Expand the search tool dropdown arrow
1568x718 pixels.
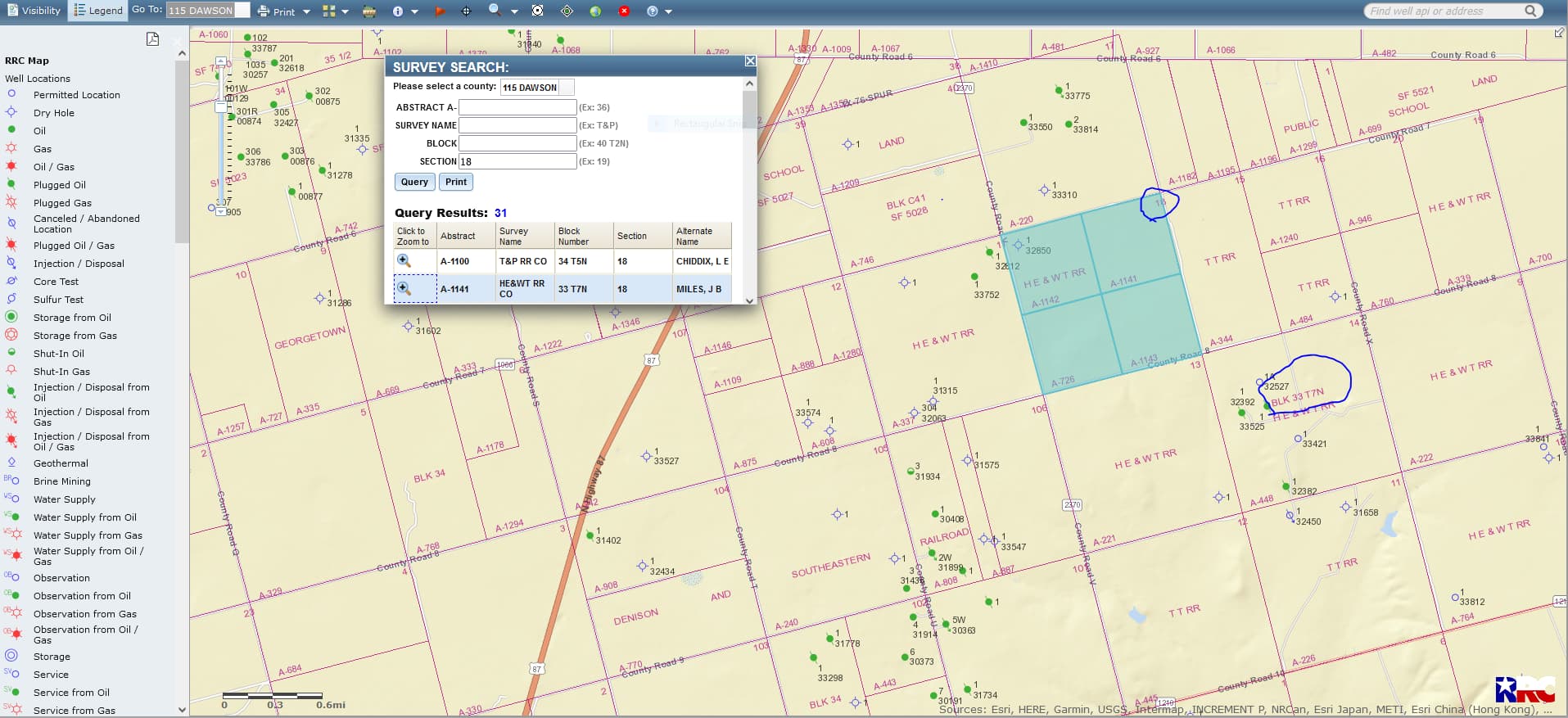pos(514,11)
